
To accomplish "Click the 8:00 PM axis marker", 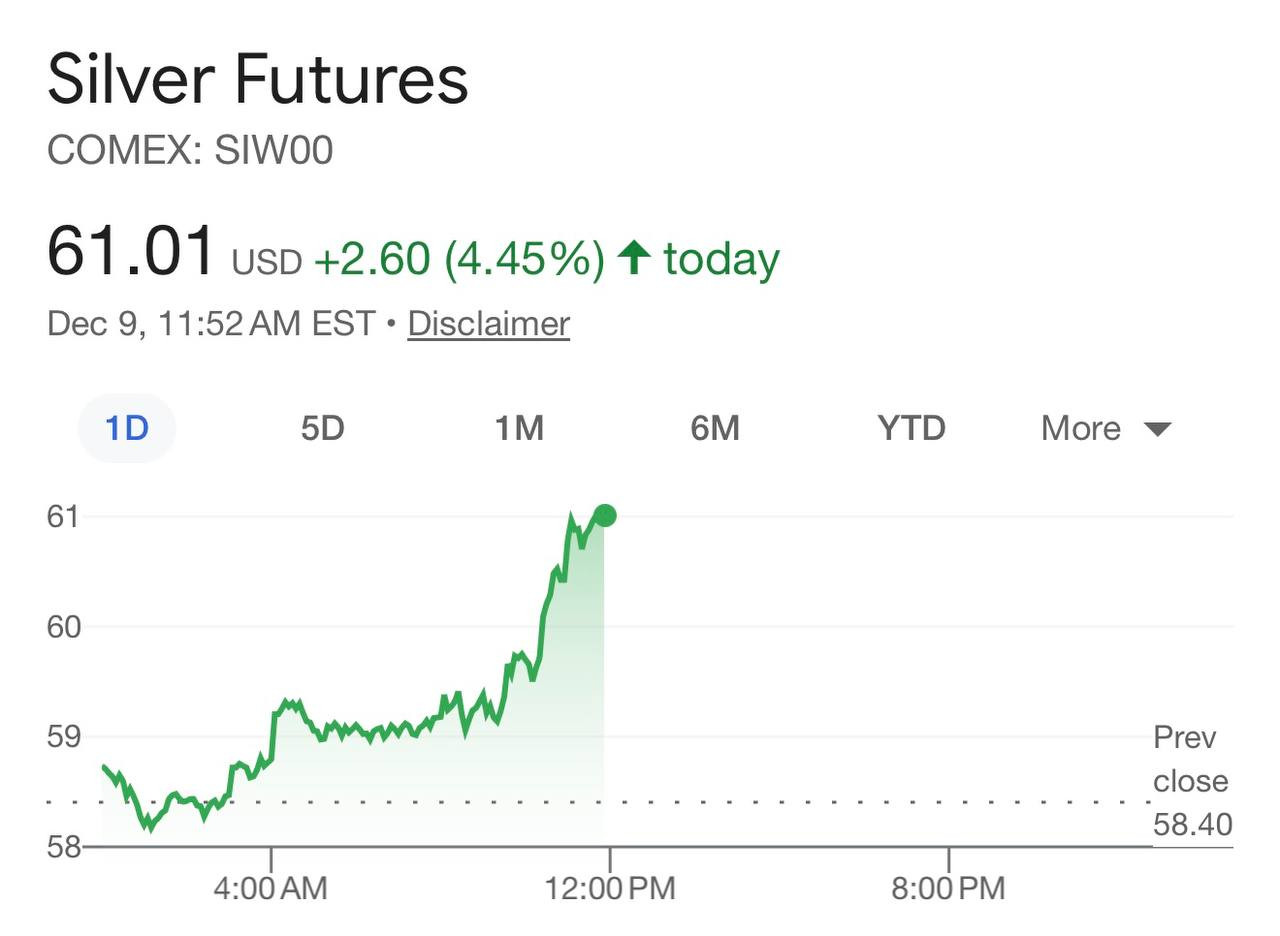I will (948, 887).
